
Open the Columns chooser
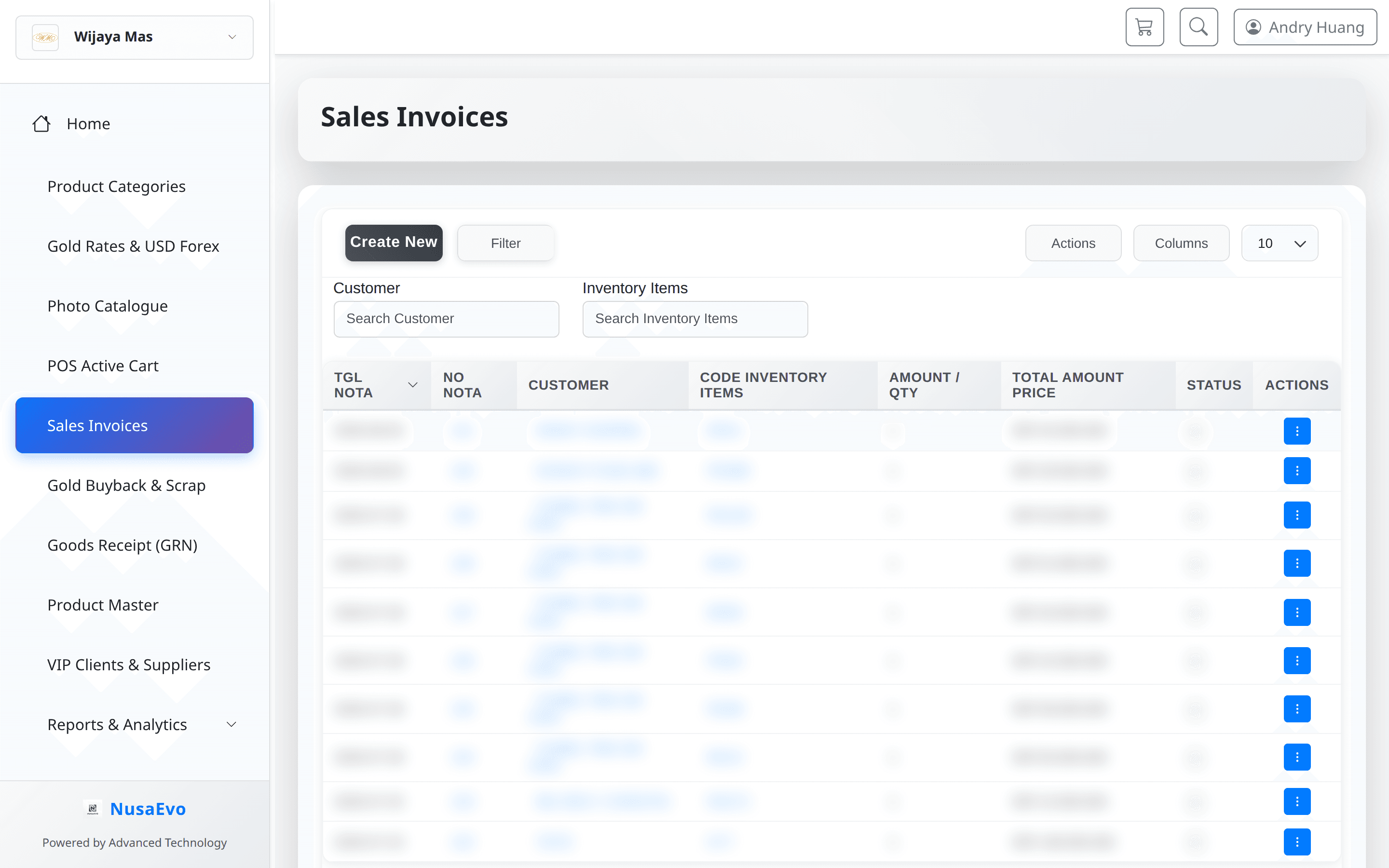1181,243
